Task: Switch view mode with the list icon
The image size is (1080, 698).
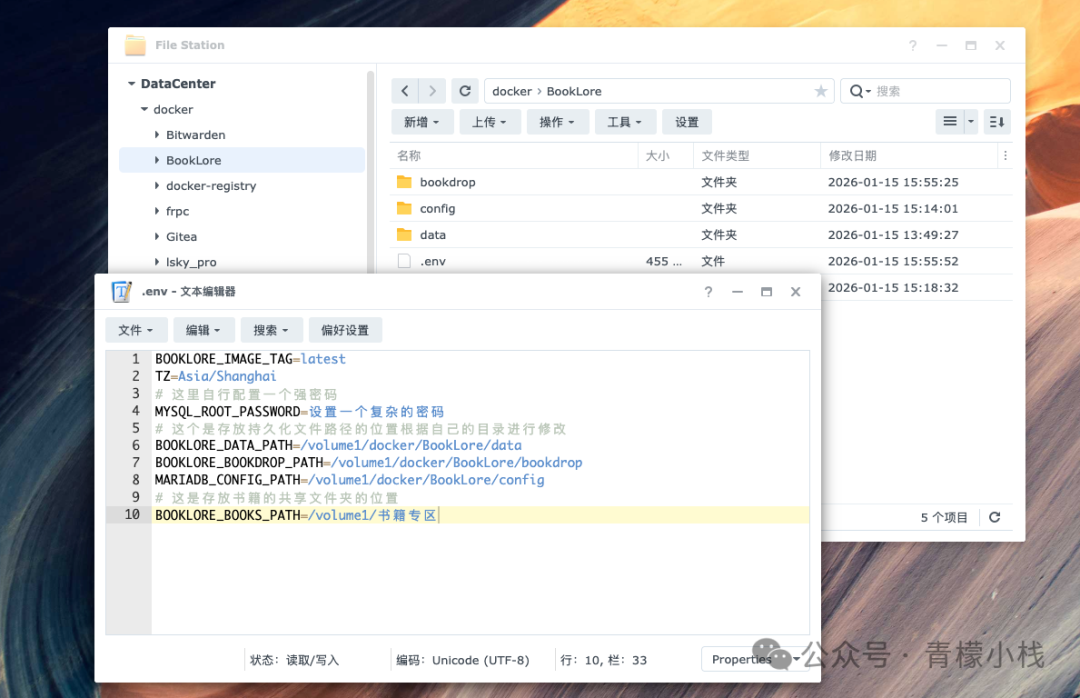Action: (948, 121)
